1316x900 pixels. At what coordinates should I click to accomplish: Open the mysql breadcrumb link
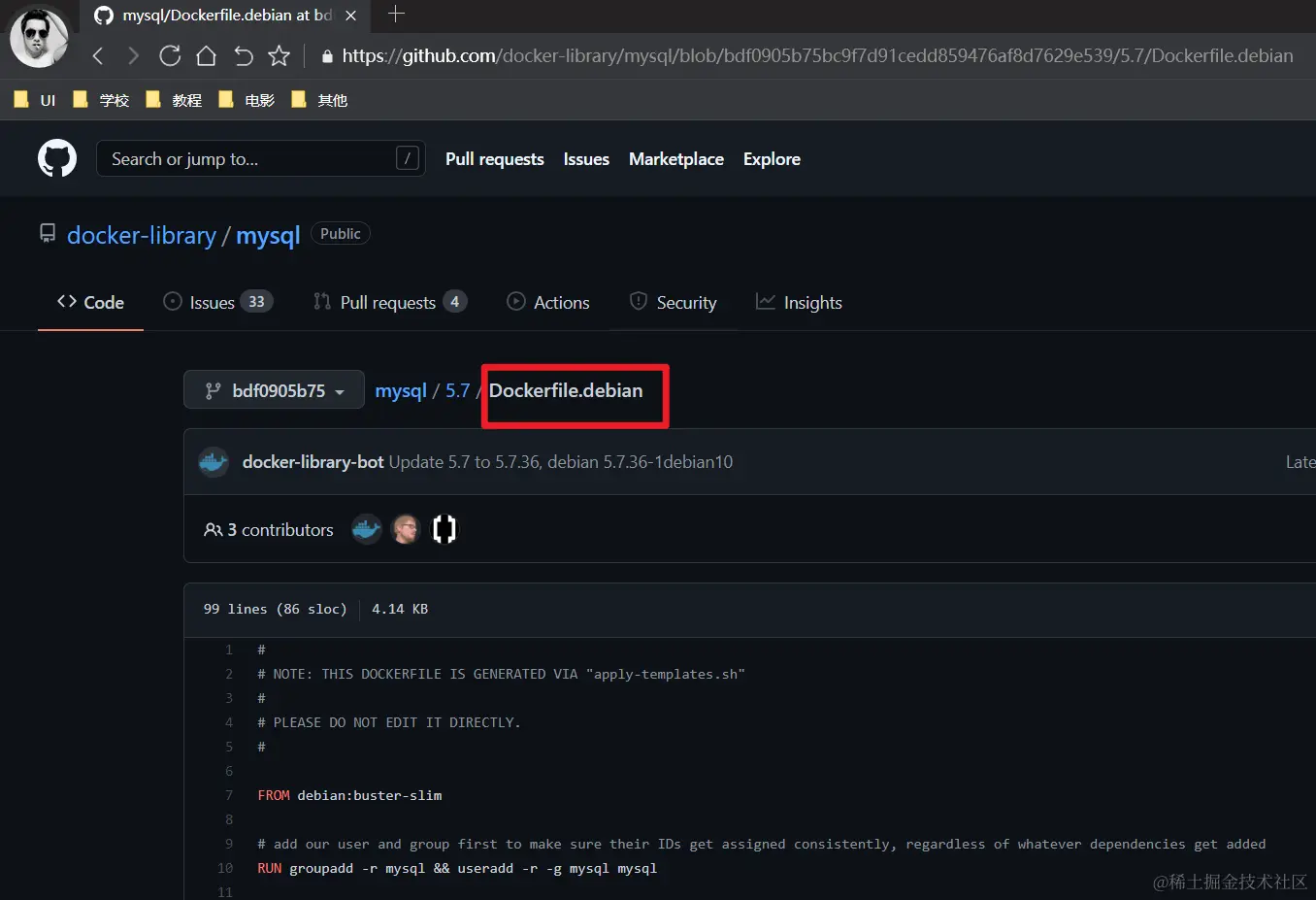(401, 390)
